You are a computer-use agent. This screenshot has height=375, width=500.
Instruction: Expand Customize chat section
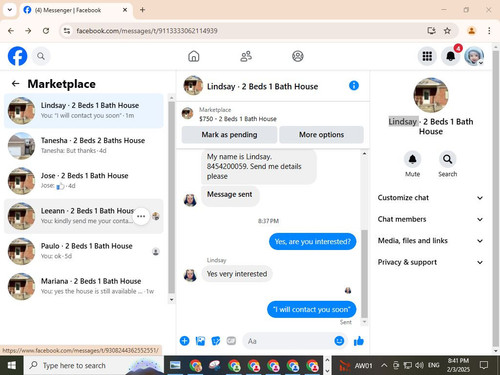430,198
